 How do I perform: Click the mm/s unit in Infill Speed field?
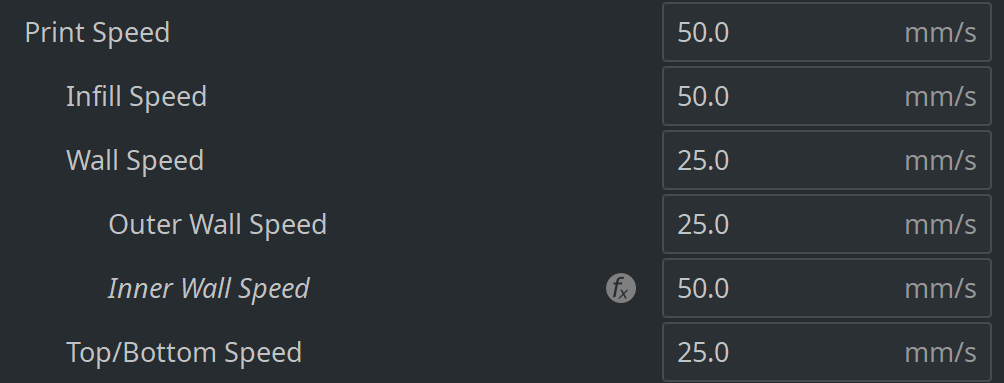[940, 97]
